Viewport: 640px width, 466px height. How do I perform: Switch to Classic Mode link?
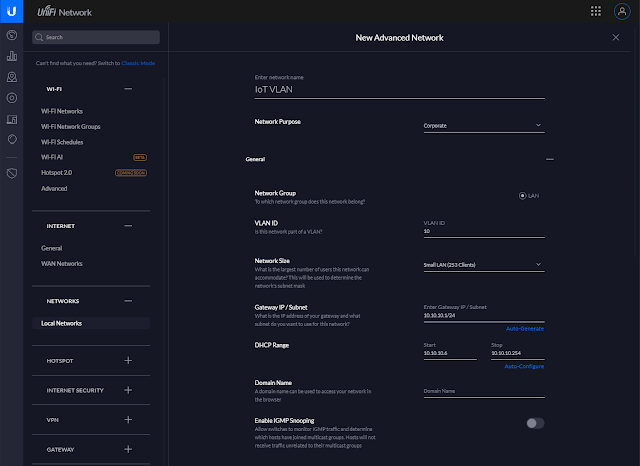pos(138,63)
